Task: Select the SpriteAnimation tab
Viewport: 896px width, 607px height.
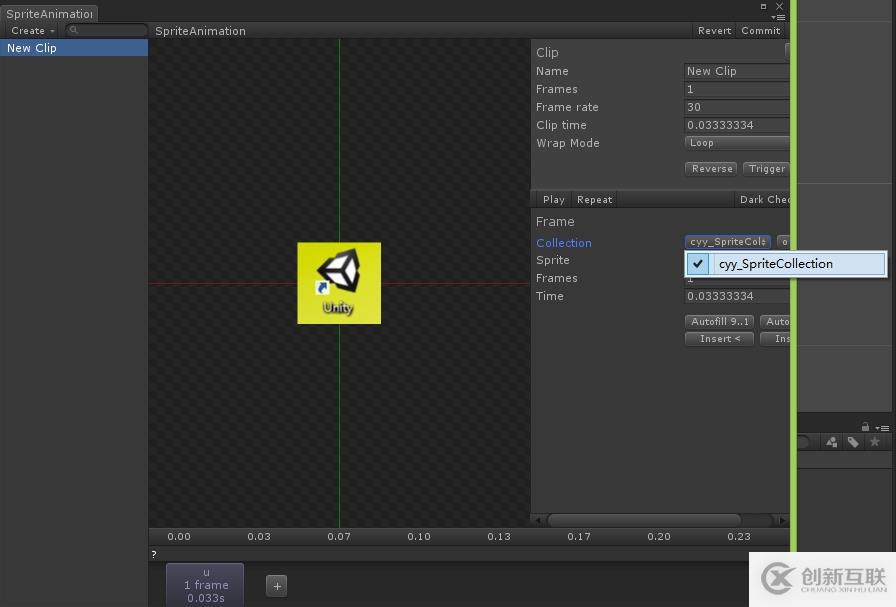Action: (48, 13)
